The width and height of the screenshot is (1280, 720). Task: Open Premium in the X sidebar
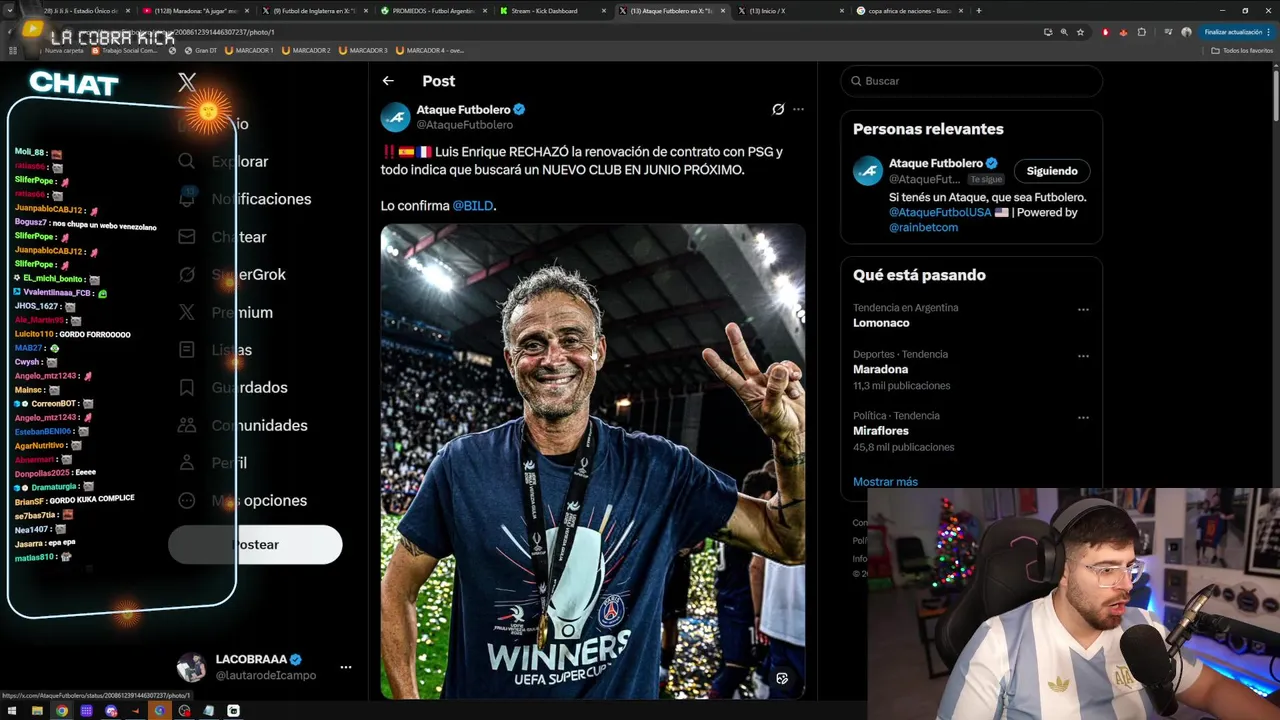(242, 312)
